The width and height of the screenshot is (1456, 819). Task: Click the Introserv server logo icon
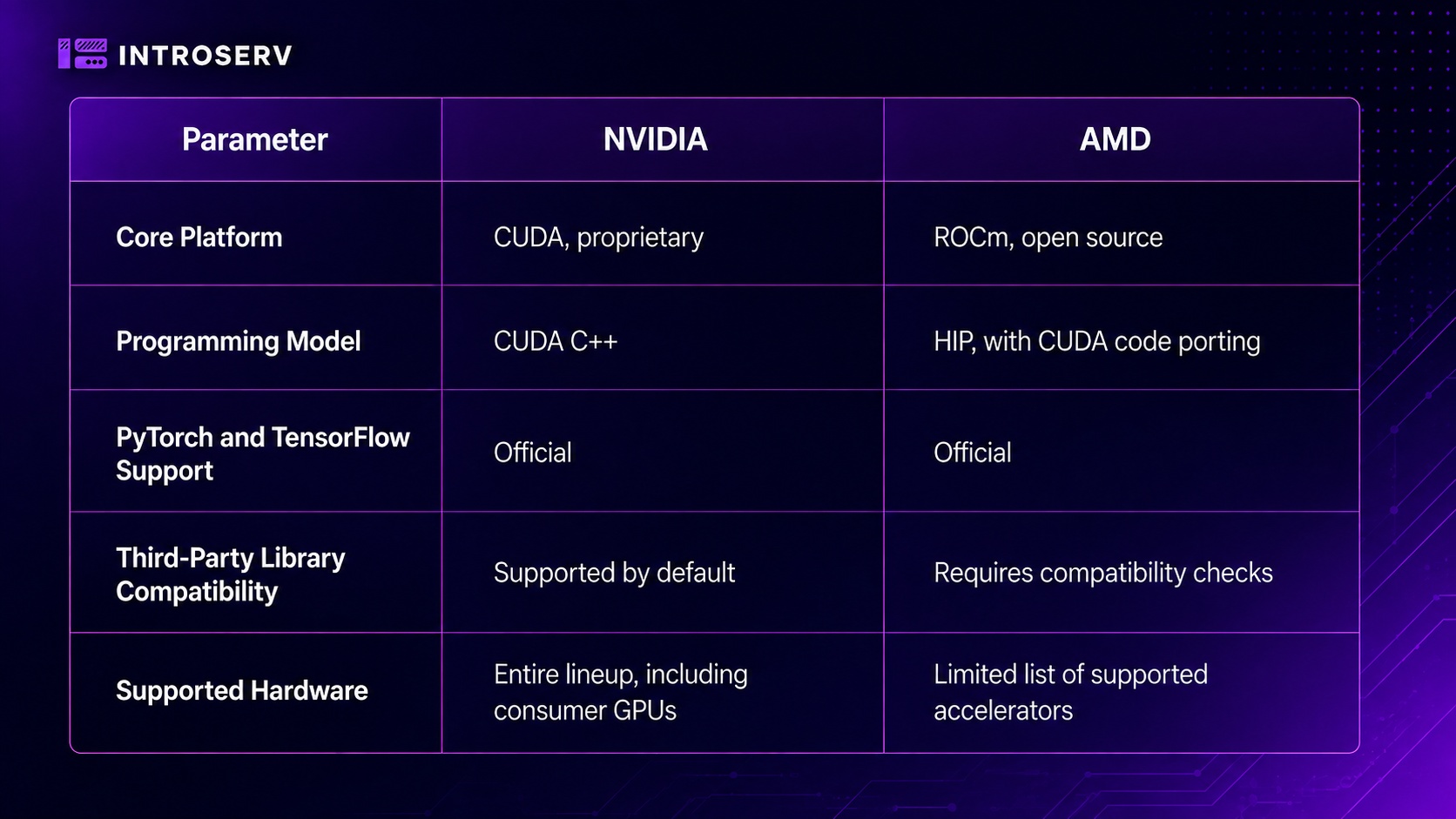[x=83, y=54]
